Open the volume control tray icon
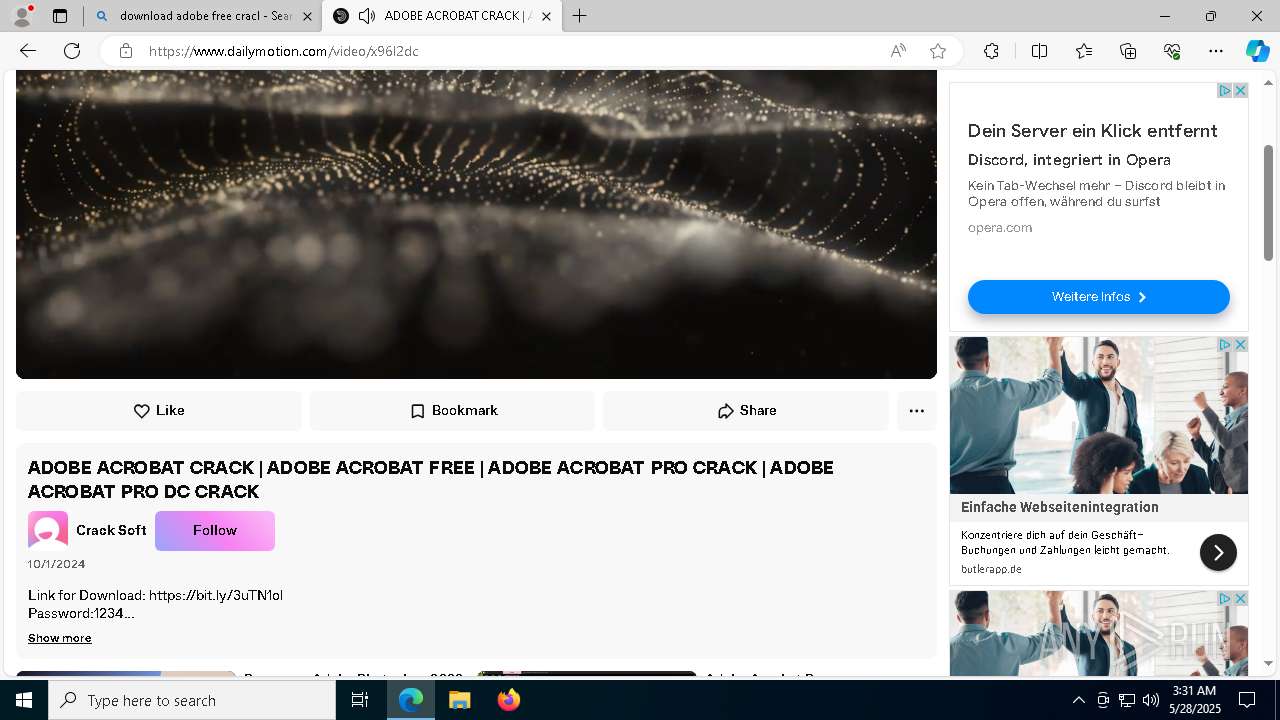 (x=1150, y=700)
